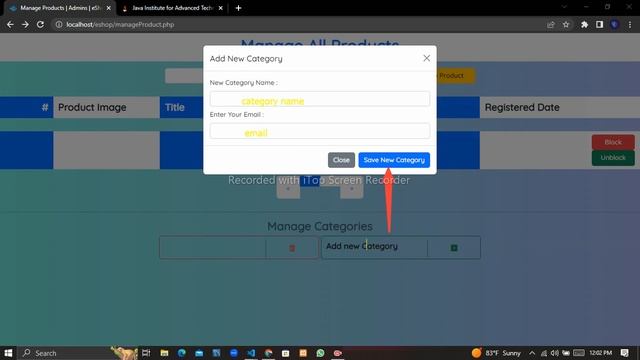Close the Manage Products tab

click(109, 8)
